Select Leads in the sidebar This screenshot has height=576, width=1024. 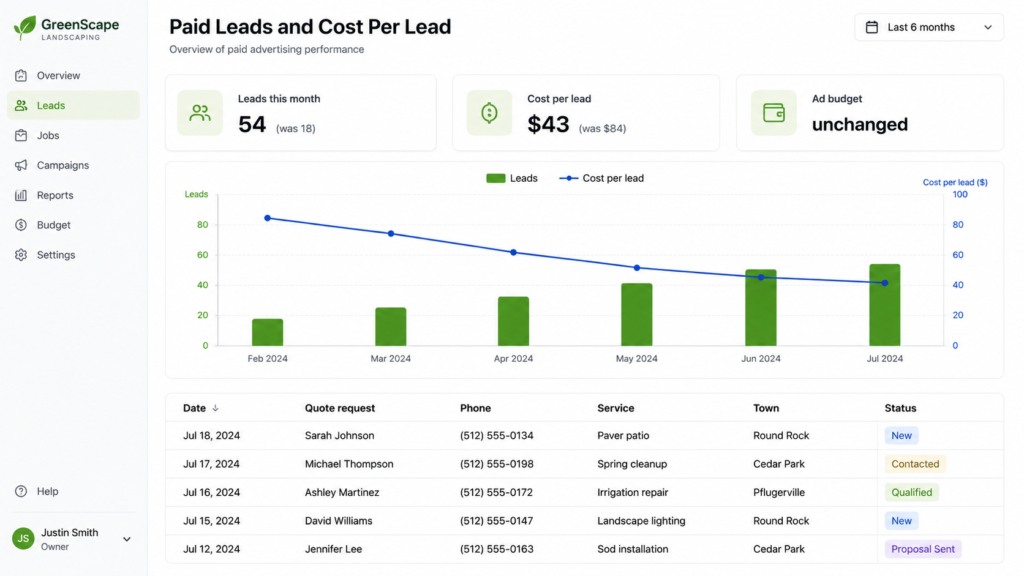[x=73, y=105]
